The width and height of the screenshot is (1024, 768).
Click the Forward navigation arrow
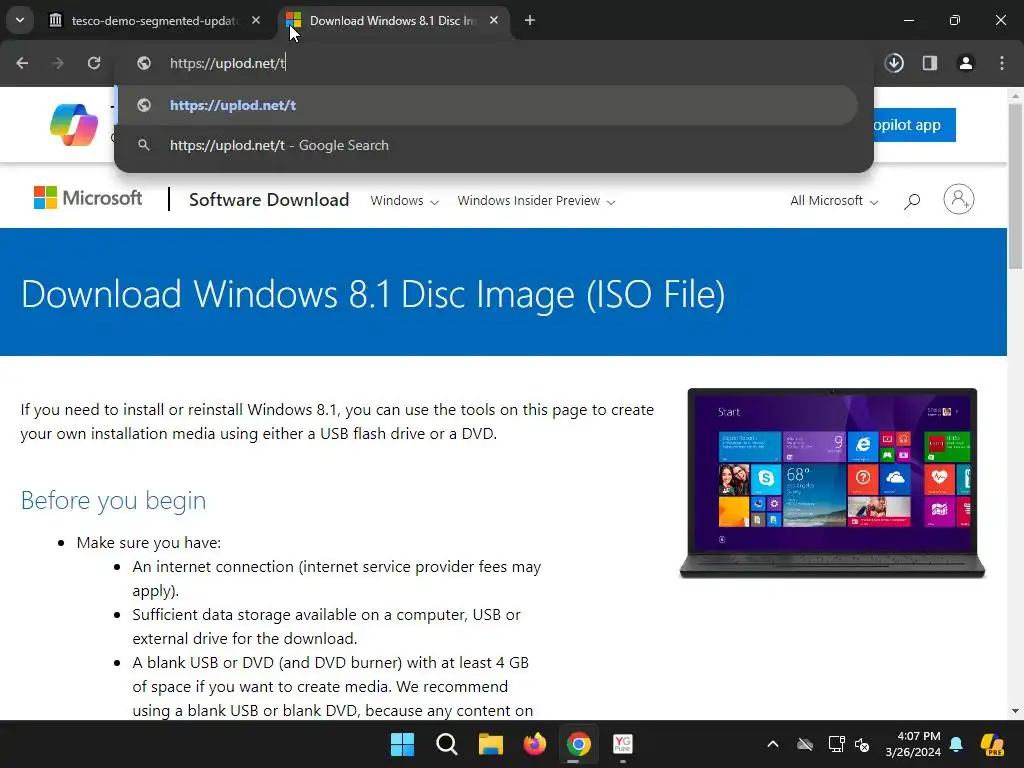(57, 63)
